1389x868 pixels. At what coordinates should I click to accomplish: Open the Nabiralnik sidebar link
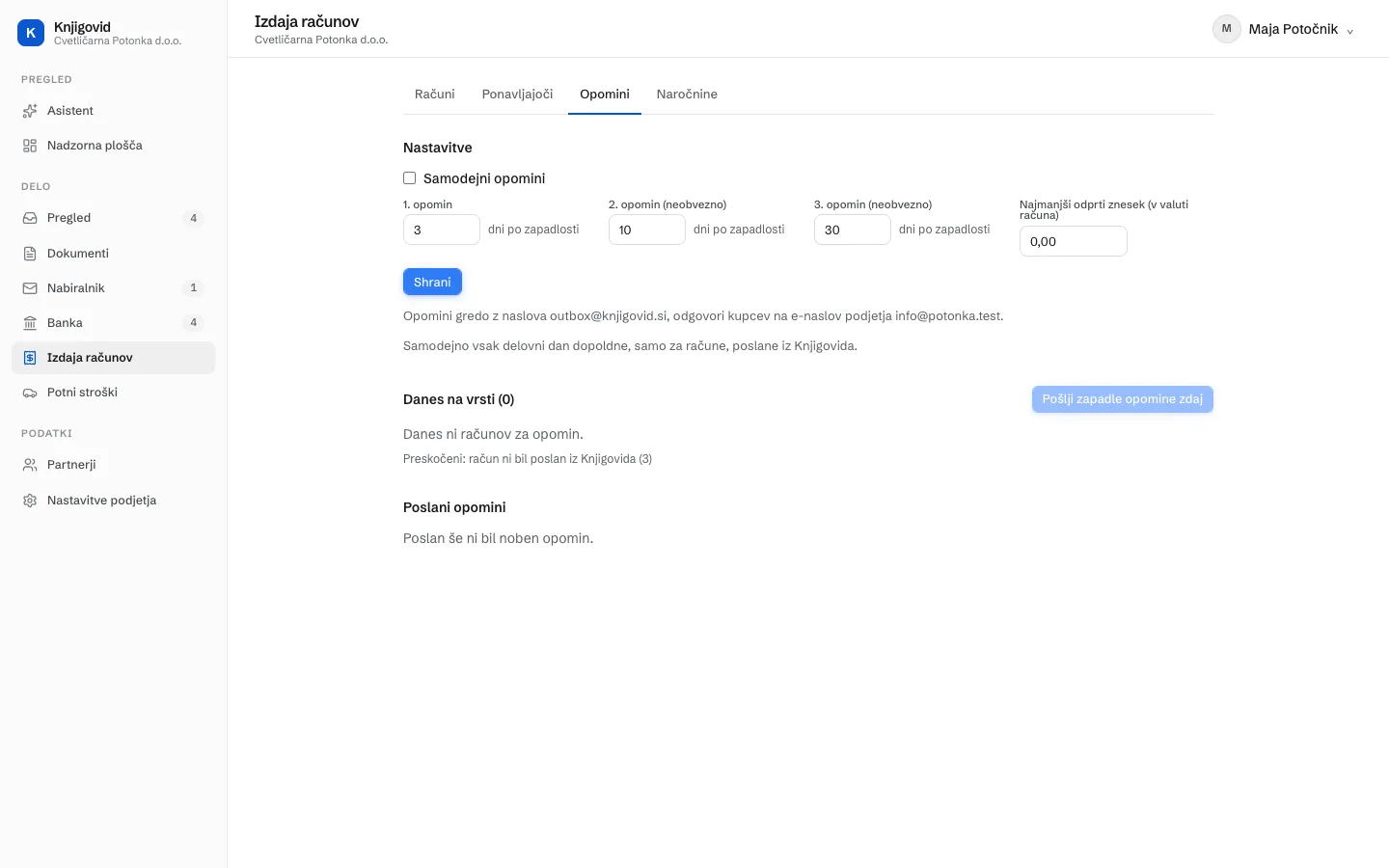pyautogui.click(x=114, y=288)
